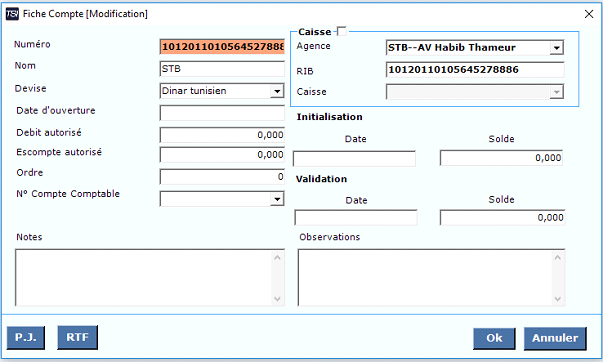This screenshot has height=363, width=605.
Task: Click the Validation section heading
Action: point(321,179)
